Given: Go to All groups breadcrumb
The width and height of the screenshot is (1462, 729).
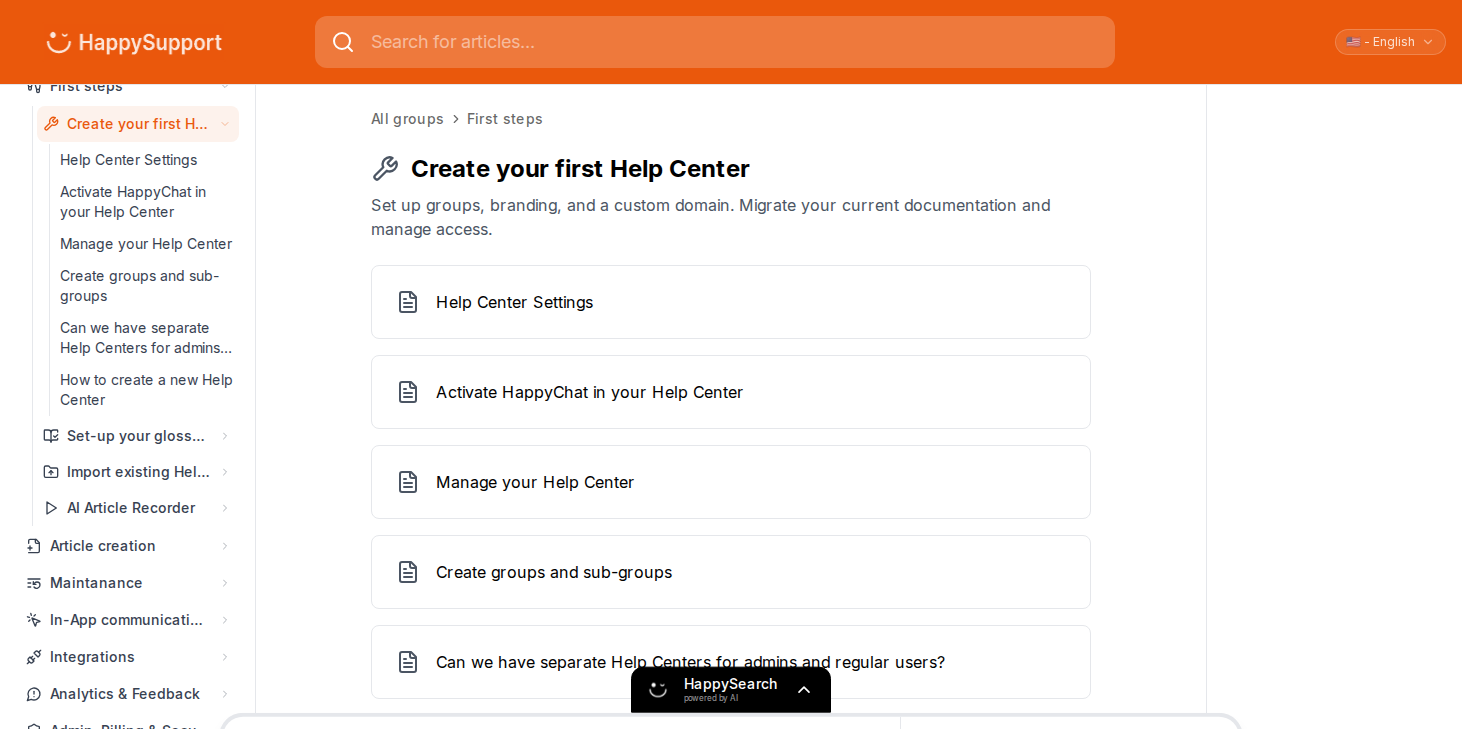Looking at the screenshot, I should click(x=407, y=119).
